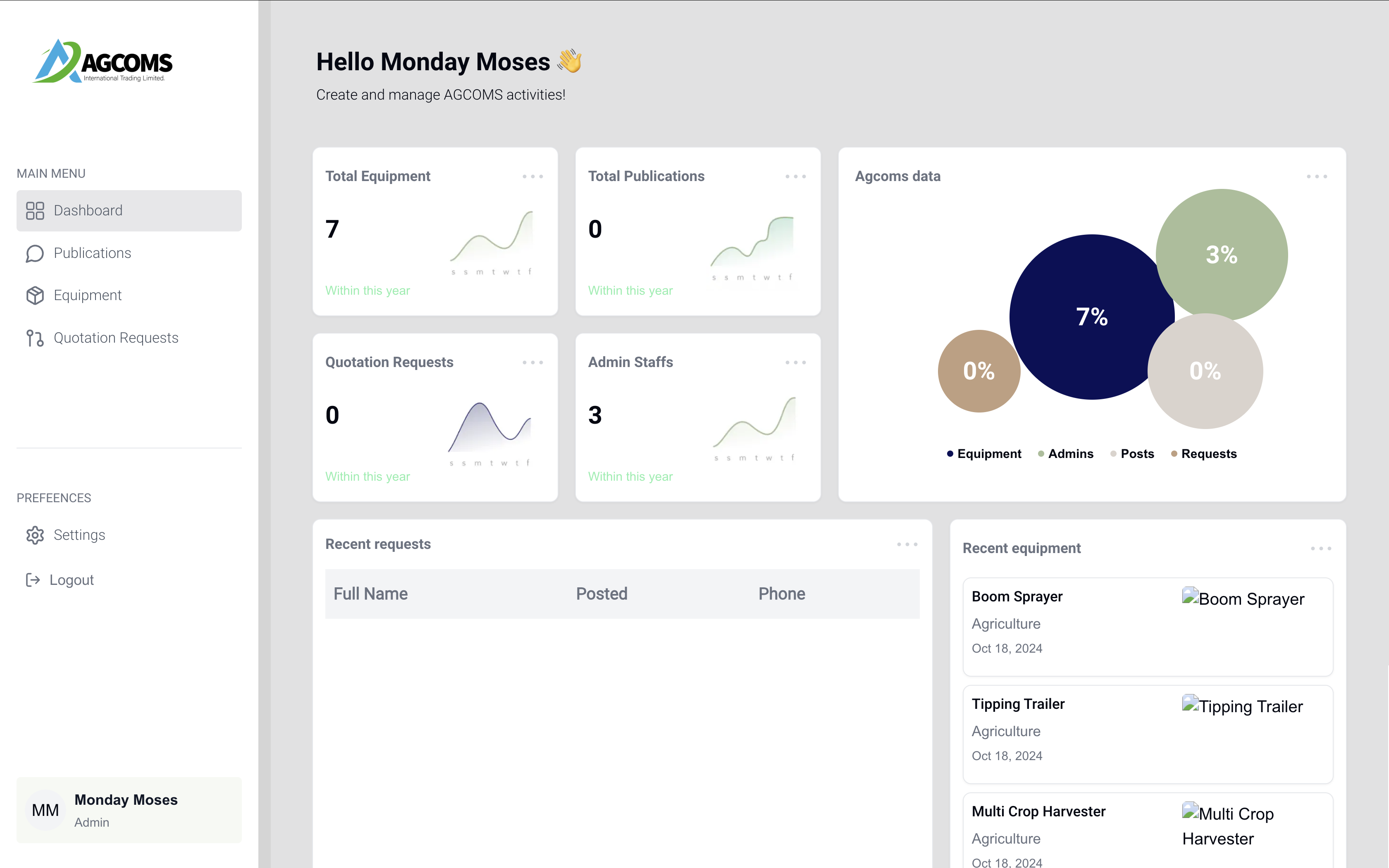This screenshot has width=1389, height=868.
Task: Open the Boom Sprayer equipment card
Action: pos(1147,626)
